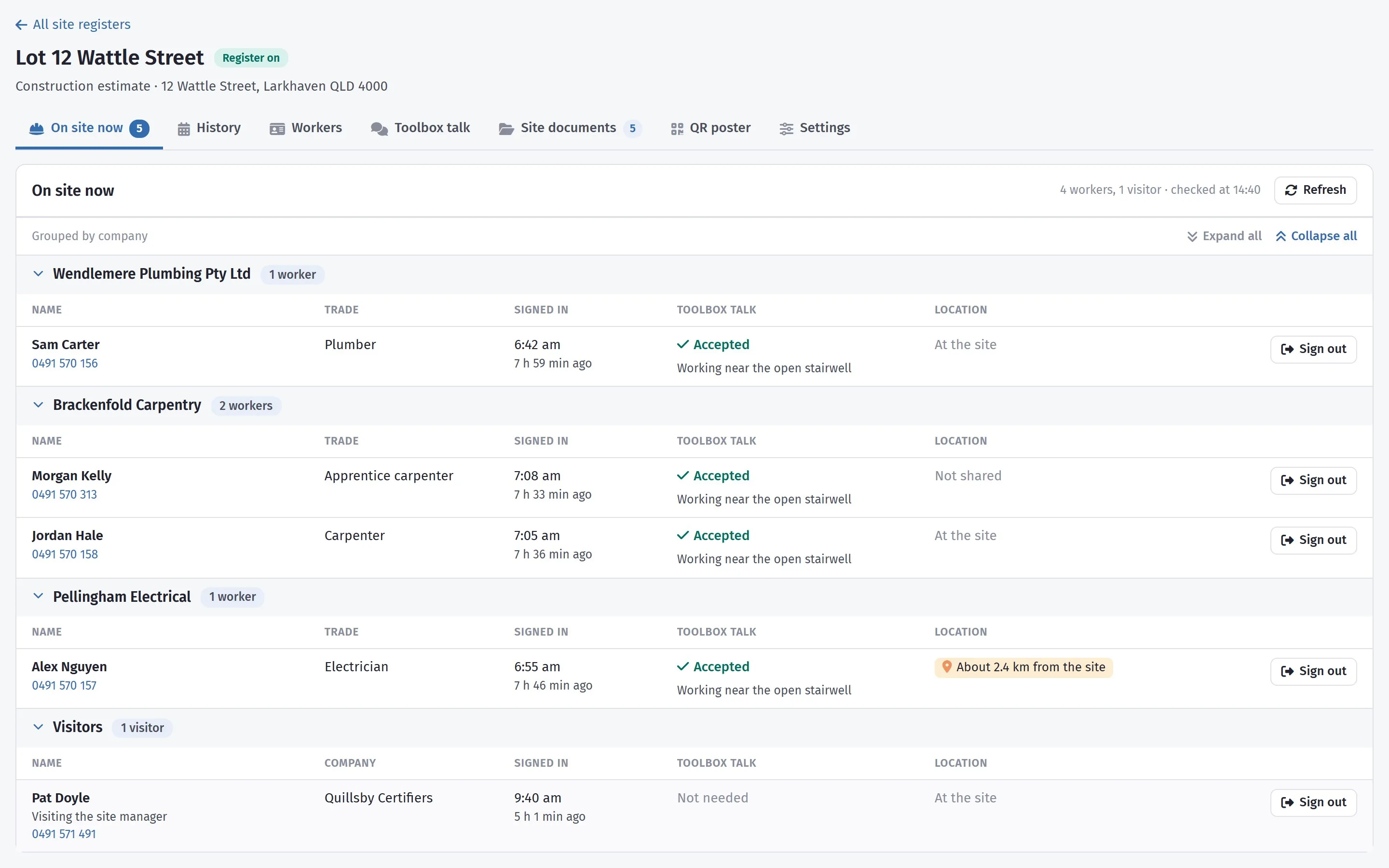This screenshot has width=1389, height=868.
Task: Click the sliders icon on Settings tab
Action: pos(786,129)
